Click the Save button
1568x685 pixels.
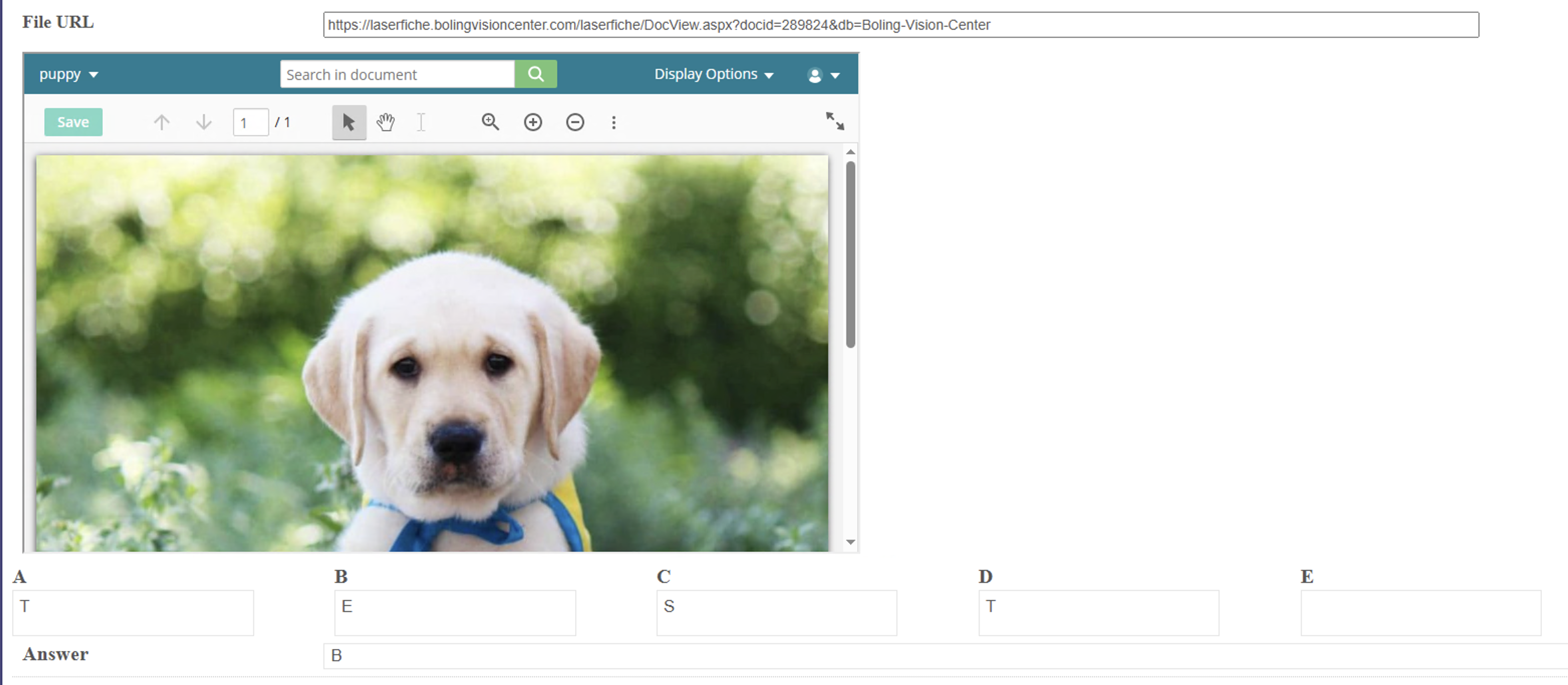pos(73,123)
